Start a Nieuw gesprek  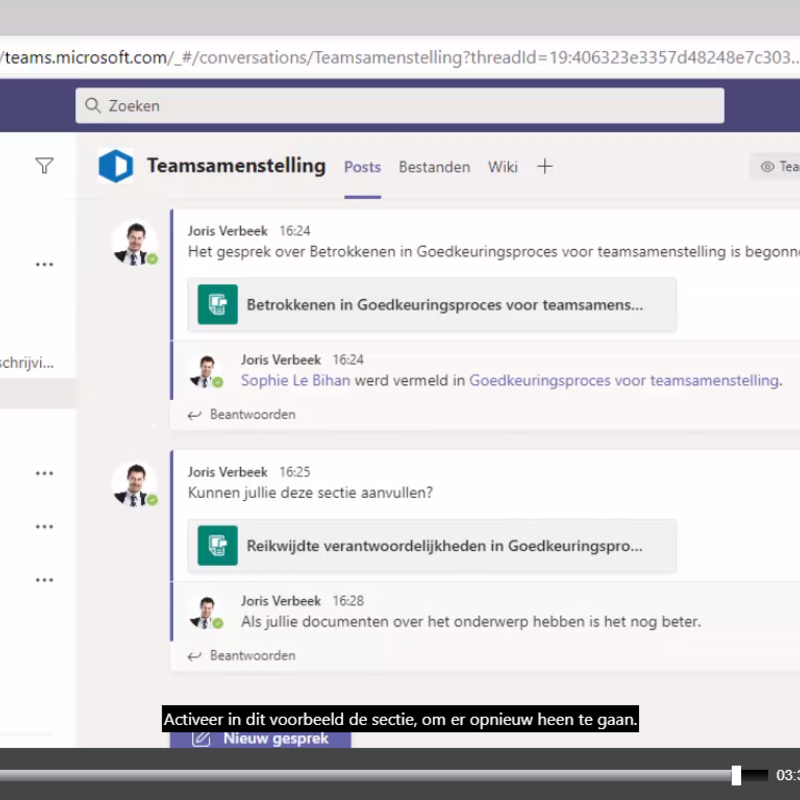(x=260, y=739)
